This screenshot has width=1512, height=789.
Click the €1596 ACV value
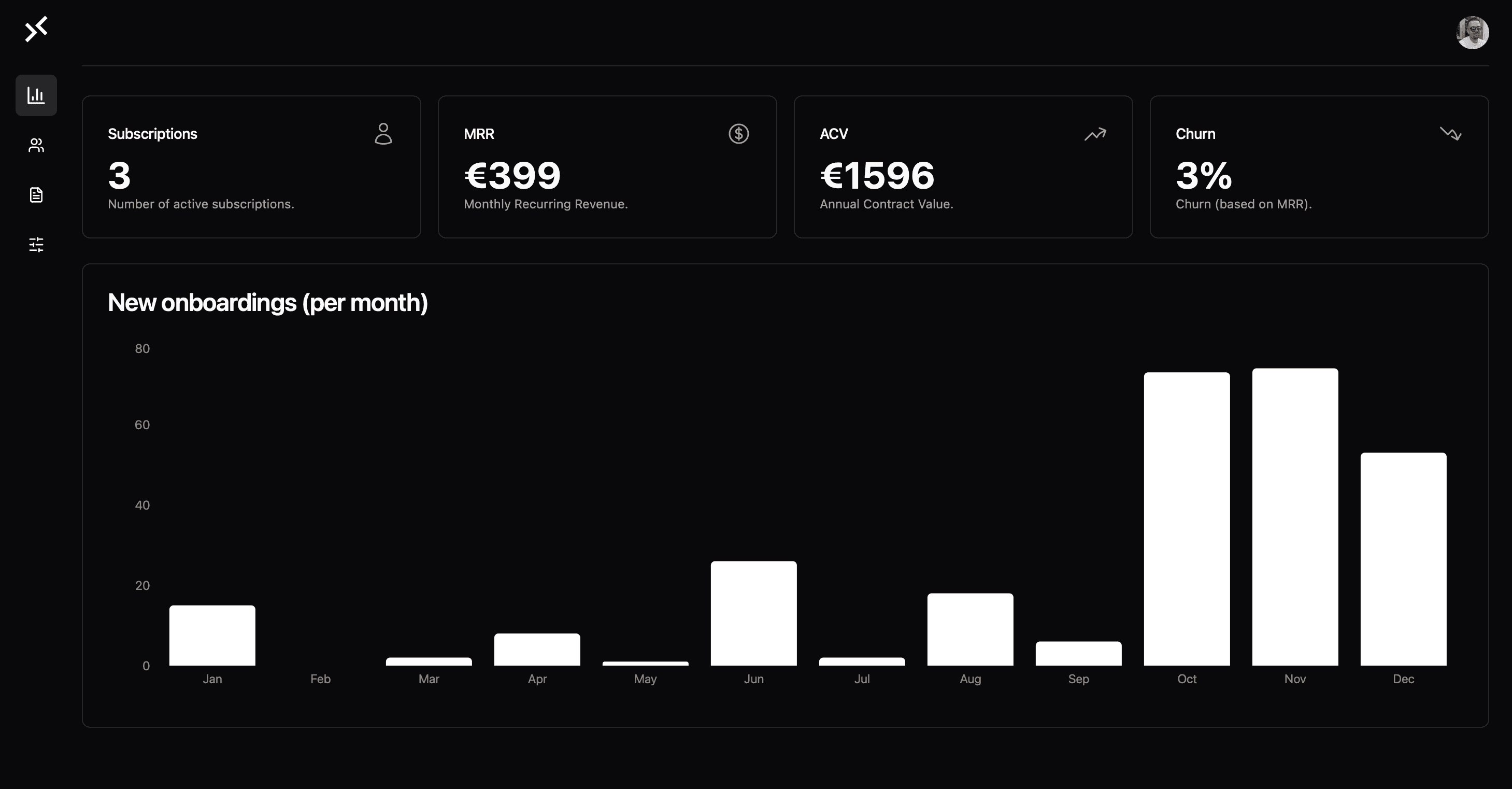877,175
